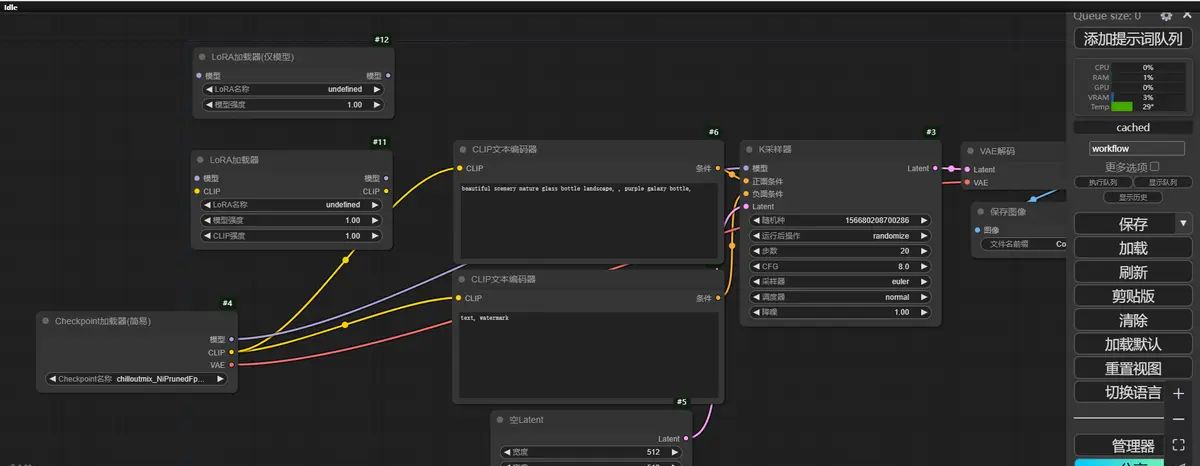The image size is (1200, 466).
Task: Collapse the 'text, watermark' CLIP文本编码器 title dot
Action: click(463, 279)
